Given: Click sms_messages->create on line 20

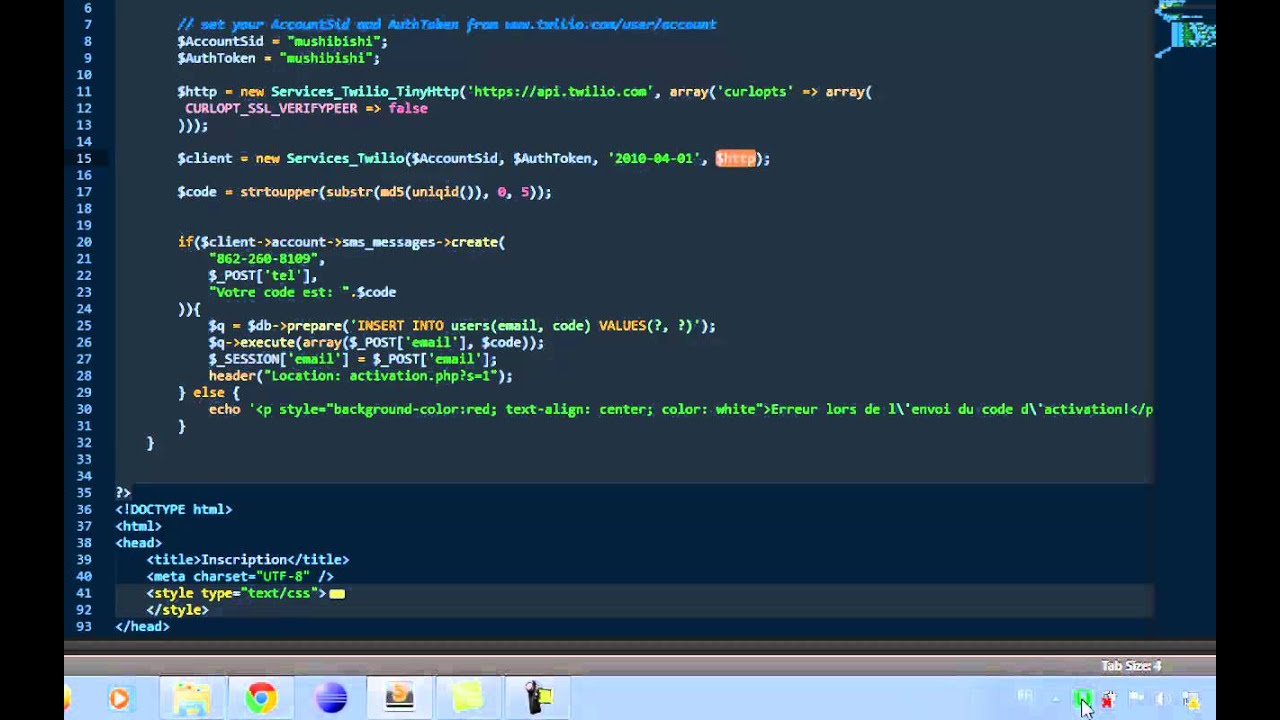Looking at the screenshot, I should click(x=420, y=242).
